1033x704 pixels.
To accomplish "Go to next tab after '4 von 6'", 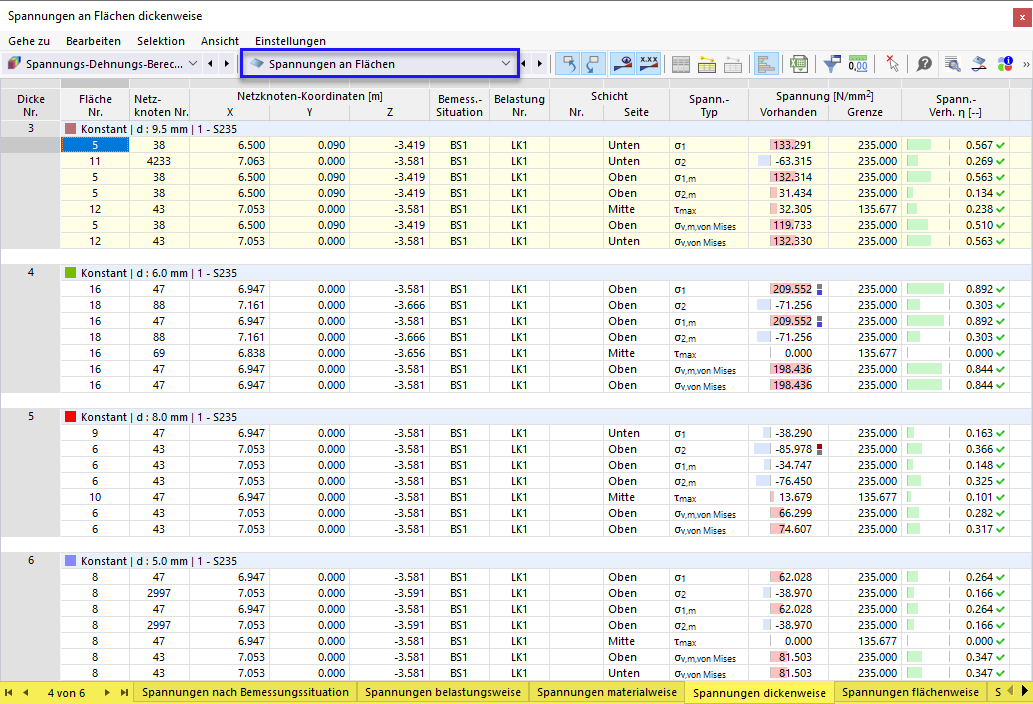I will [x=107, y=692].
